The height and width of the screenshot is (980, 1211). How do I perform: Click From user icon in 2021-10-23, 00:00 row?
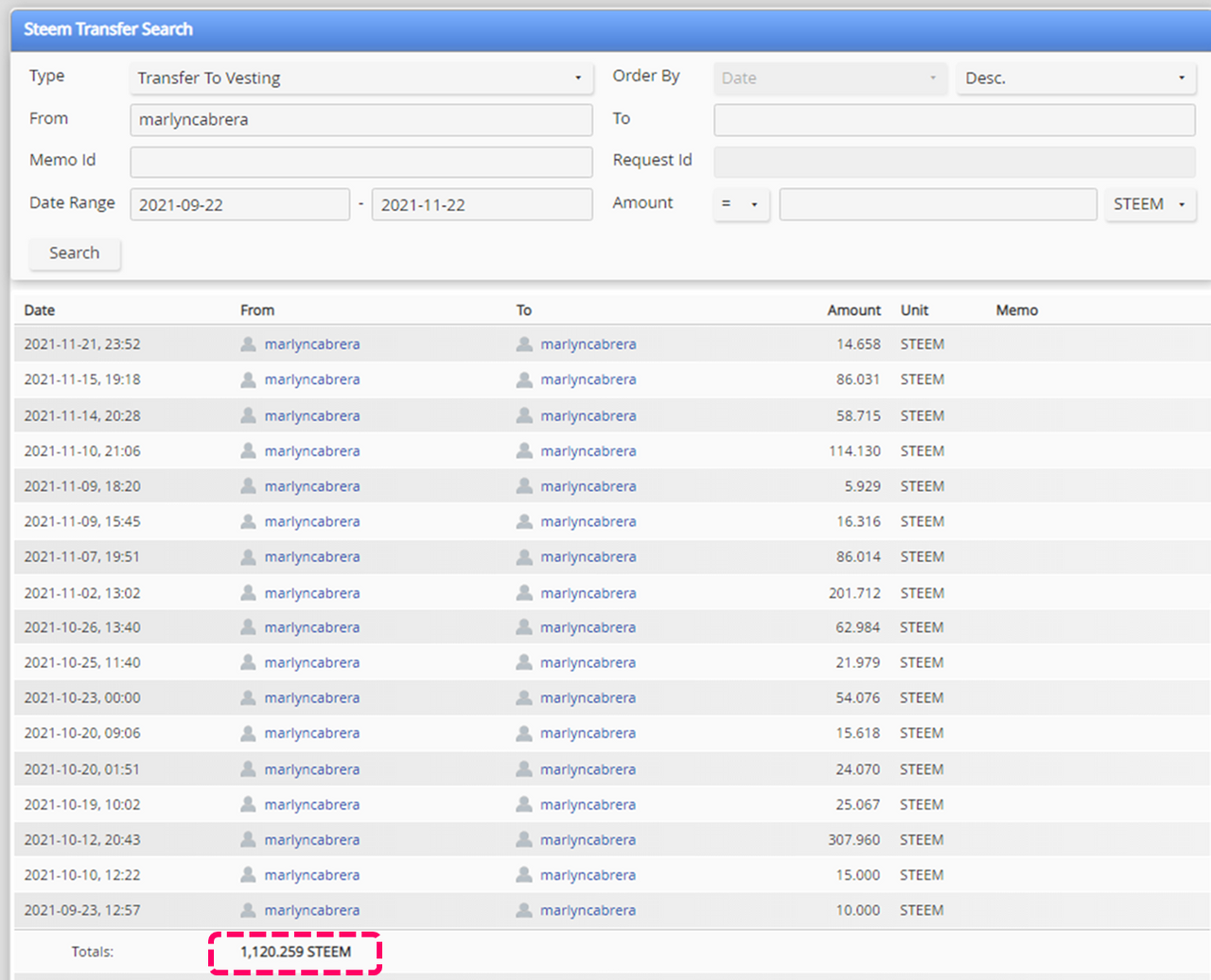(x=248, y=698)
